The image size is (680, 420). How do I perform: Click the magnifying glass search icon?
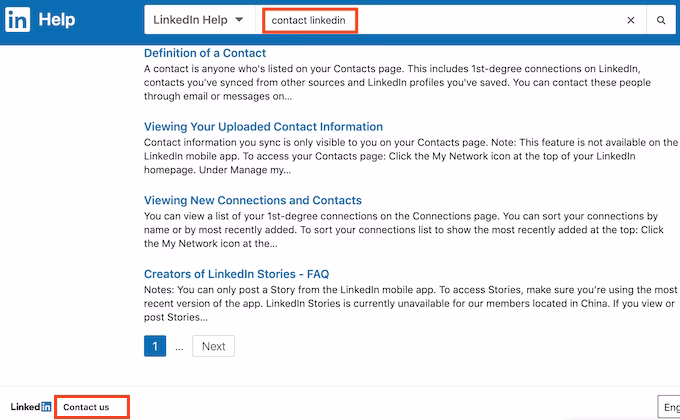661,20
